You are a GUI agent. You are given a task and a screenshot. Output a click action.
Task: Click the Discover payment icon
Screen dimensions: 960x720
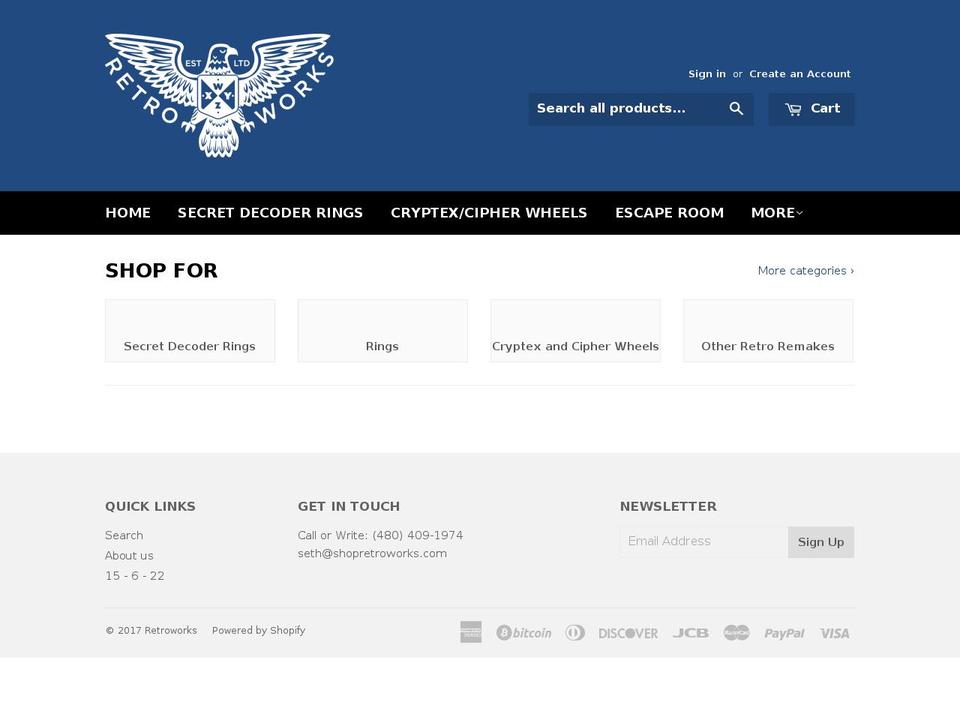(x=628, y=632)
